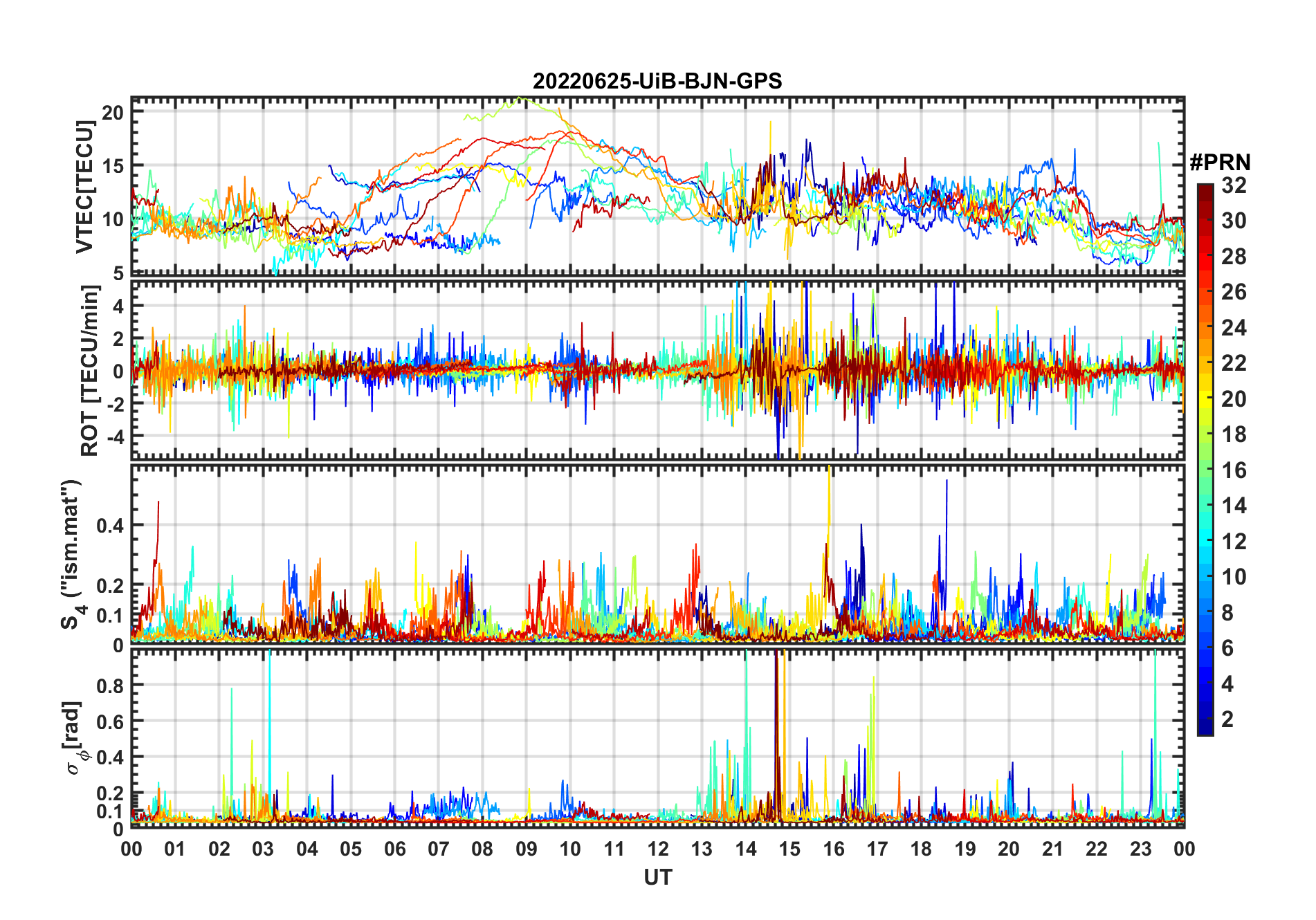This screenshot has height=920, width=1316.
Task: Click S4 y-axis tick label 0.4
Action: tap(111, 526)
